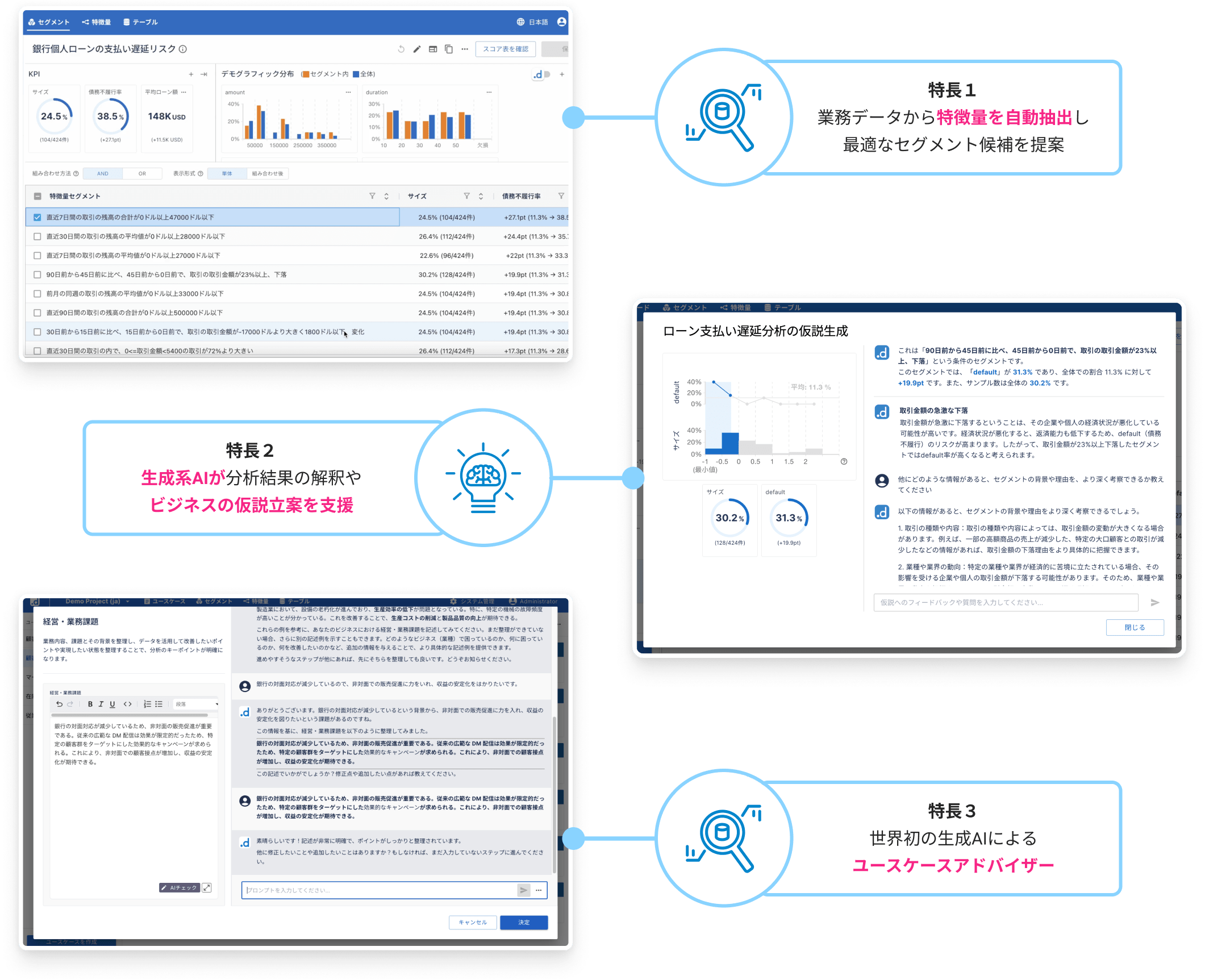Open more options beside the prompt send icon
Image resolution: width=1205 pixels, height=980 pixels.
tap(539, 891)
